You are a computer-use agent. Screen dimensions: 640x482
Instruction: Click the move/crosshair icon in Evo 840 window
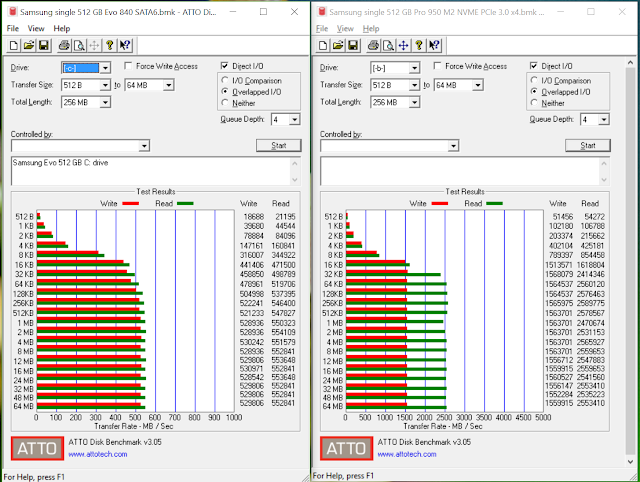[x=94, y=45]
